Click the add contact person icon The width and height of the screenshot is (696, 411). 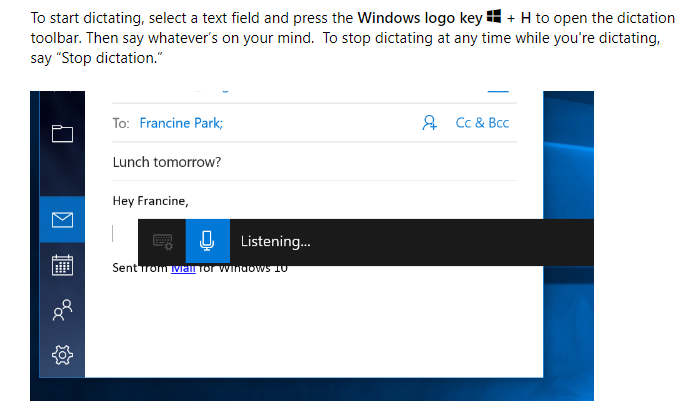tap(430, 123)
